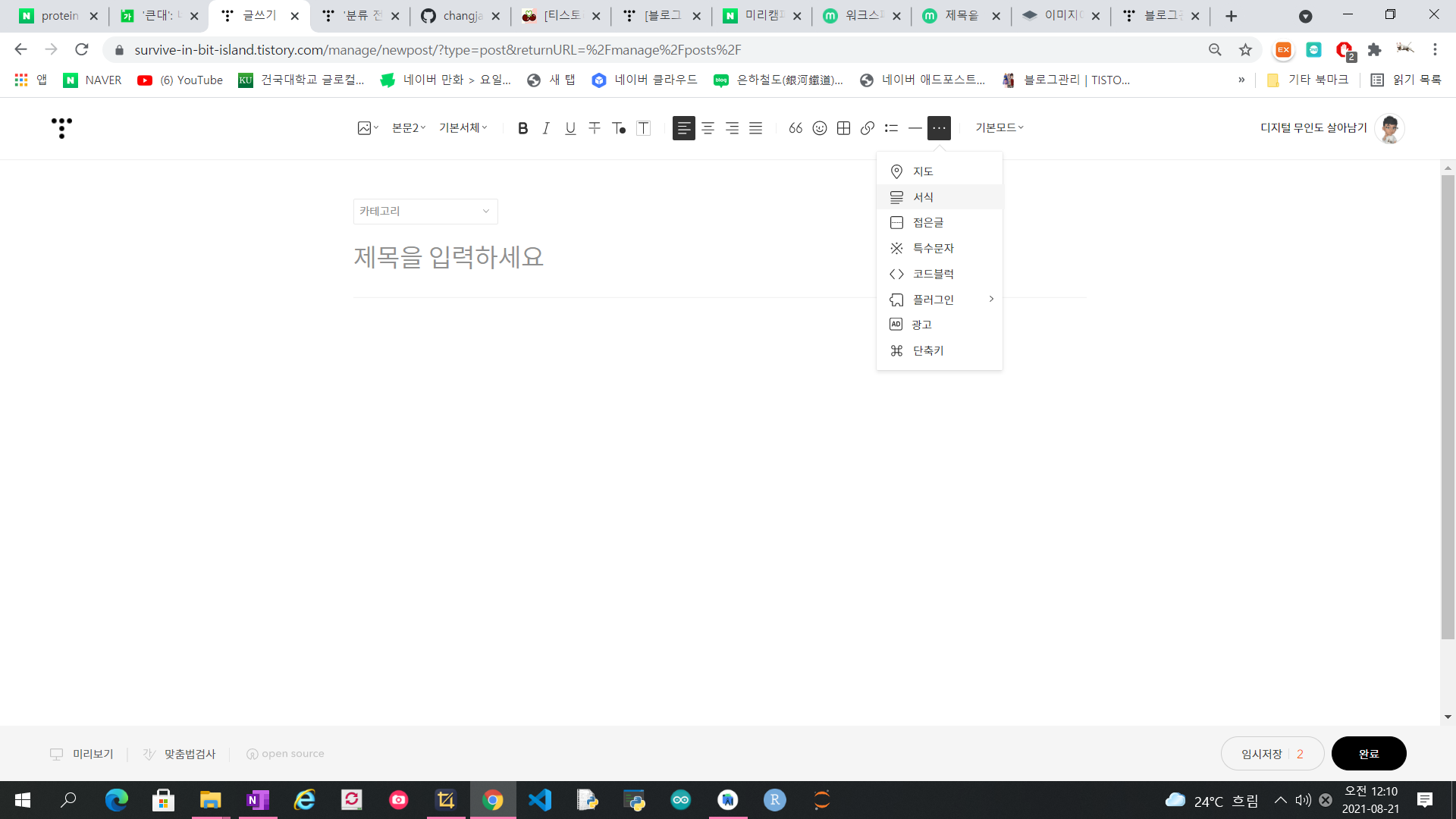Click the Tistory logo icon
The image size is (1456, 819).
coord(61,128)
